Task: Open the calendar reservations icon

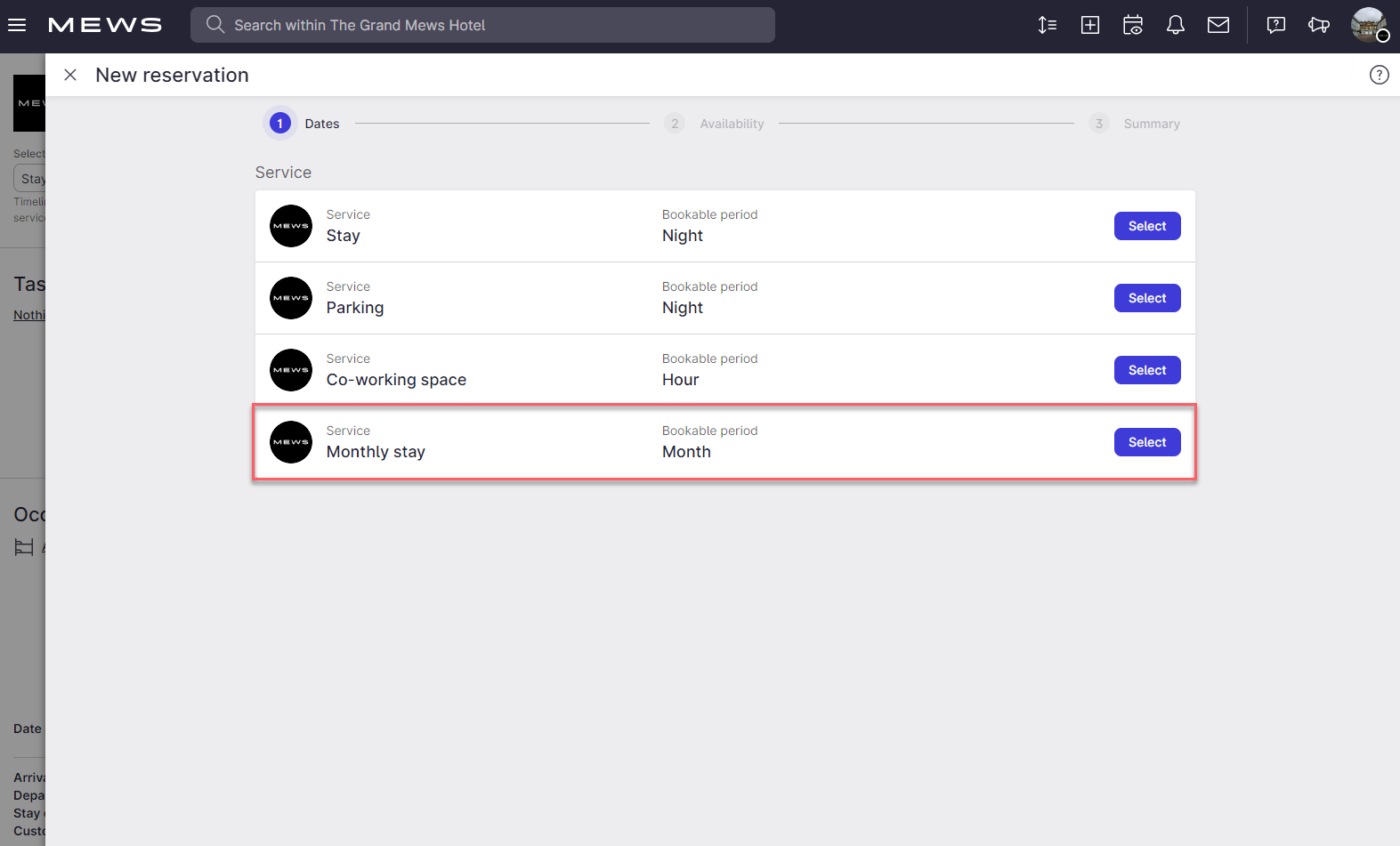Action: (1133, 25)
